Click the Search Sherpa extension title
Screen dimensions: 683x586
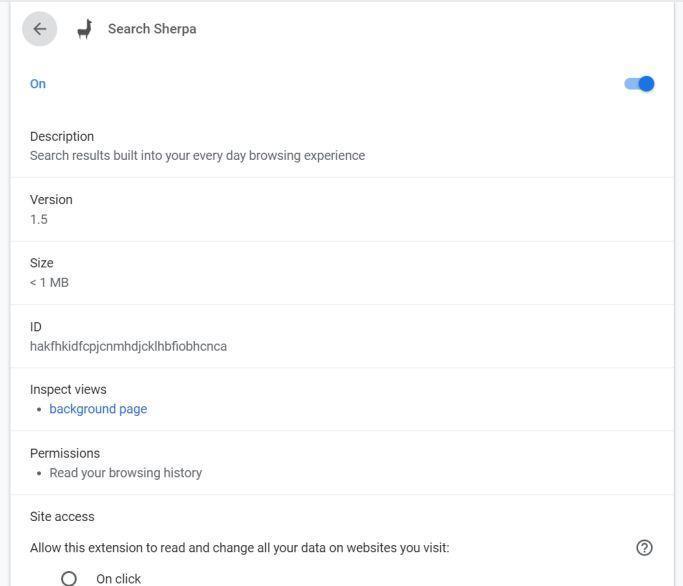tap(152, 29)
